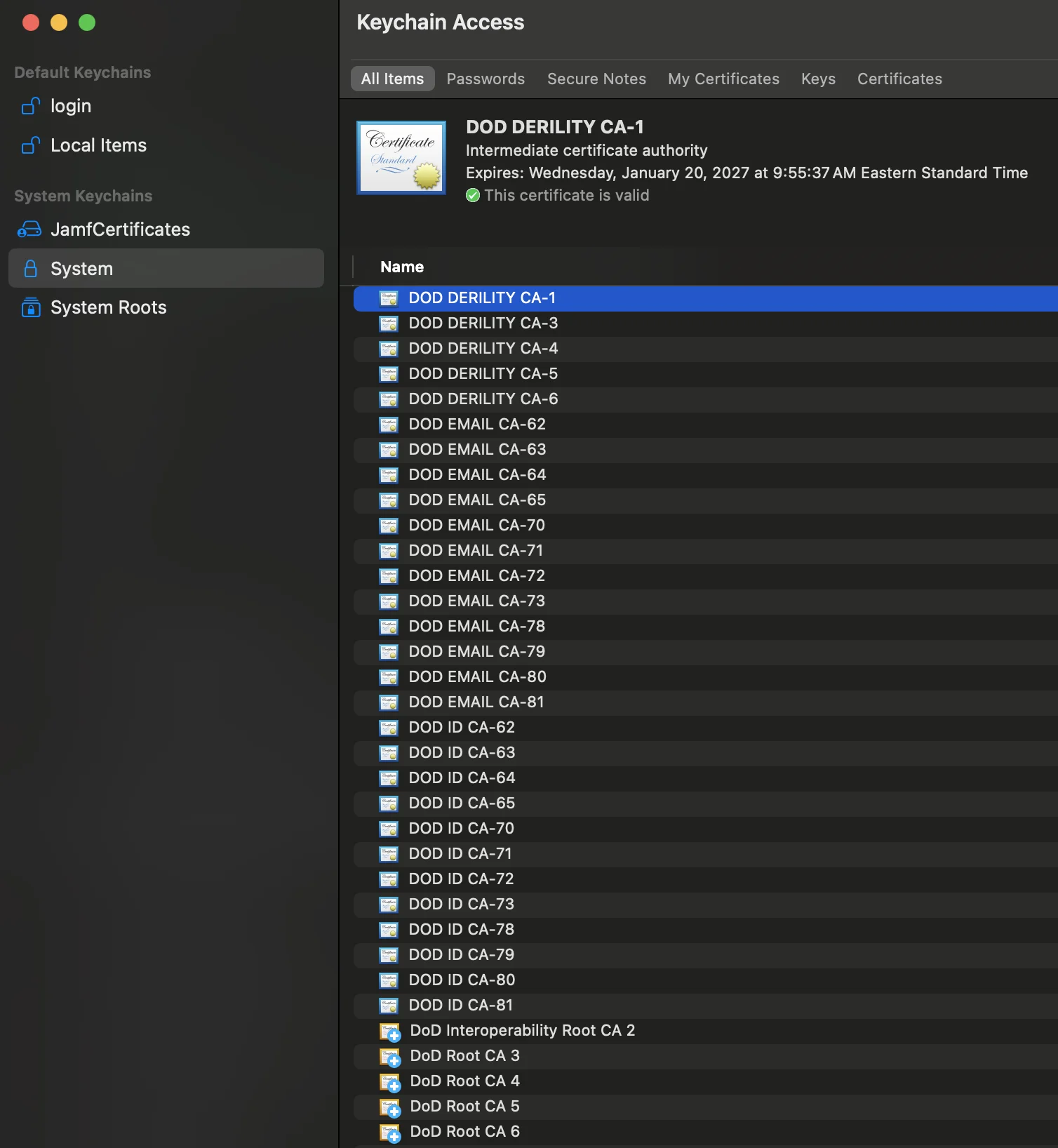Screen dimensions: 1058x1148
Task: Click trusted root icon beside DoD Root CA 5
Action: point(390,1108)
